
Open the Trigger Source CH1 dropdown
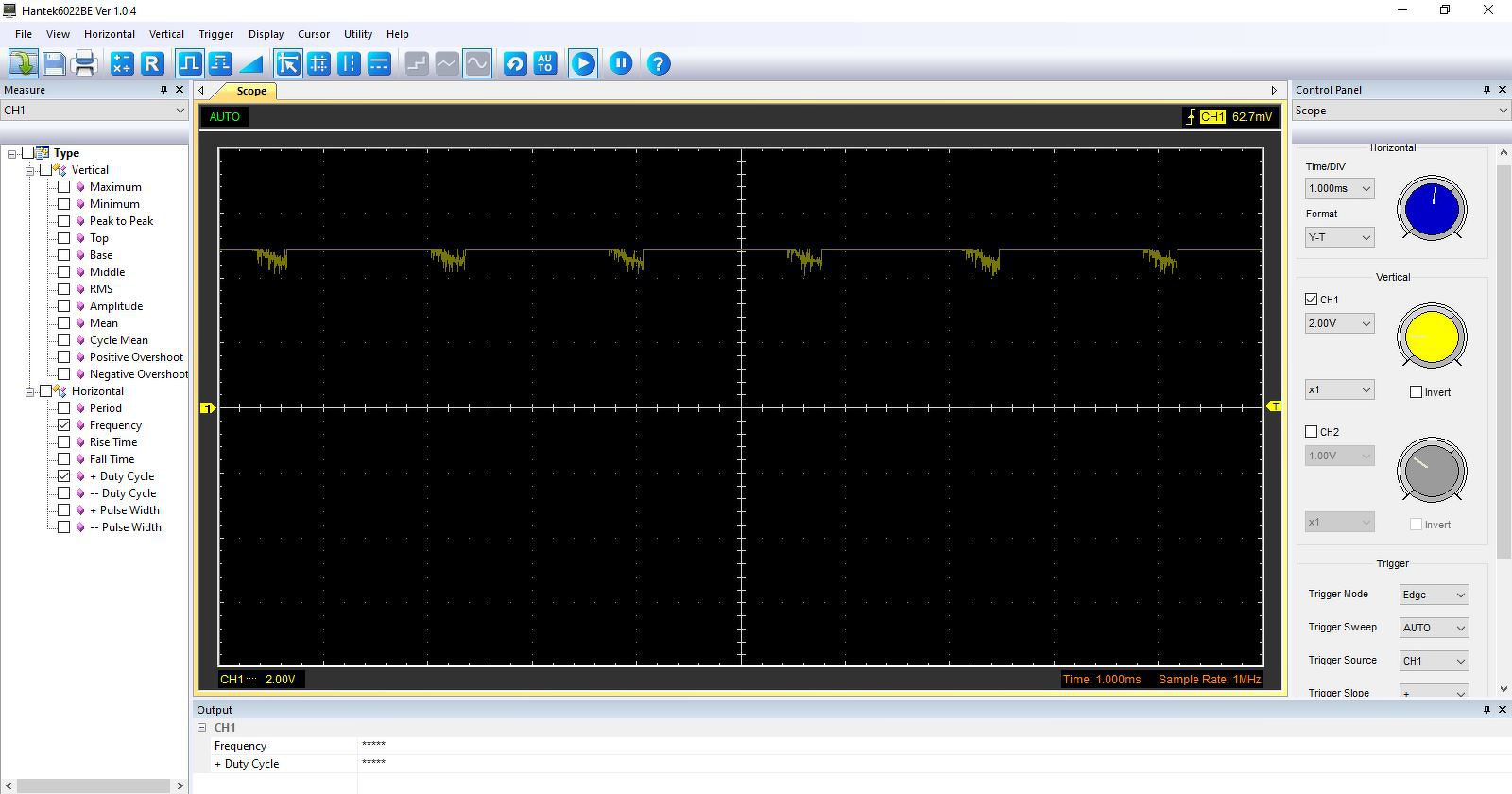1434,661
